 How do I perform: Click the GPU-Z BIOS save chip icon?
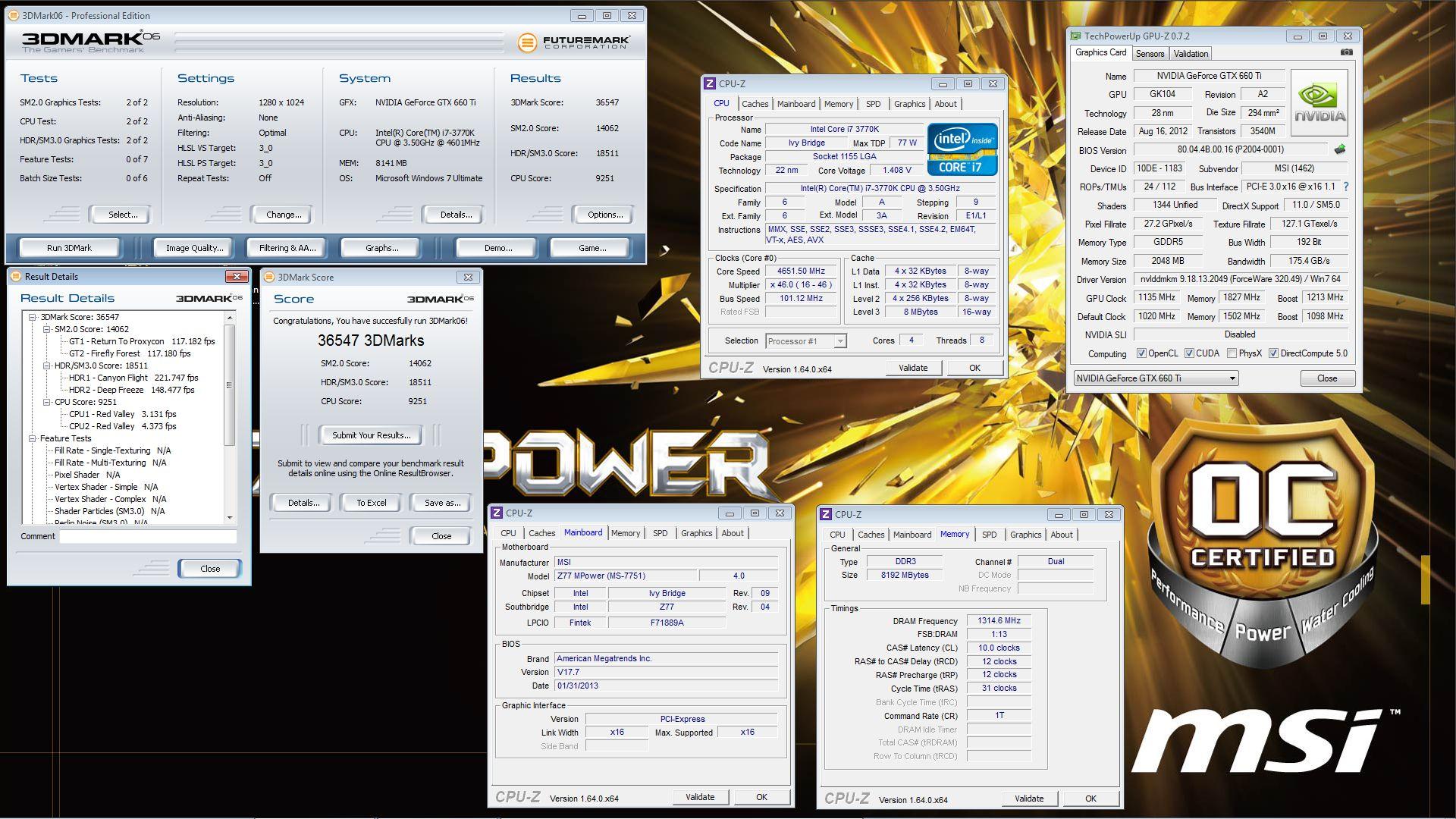(1340, 149)
